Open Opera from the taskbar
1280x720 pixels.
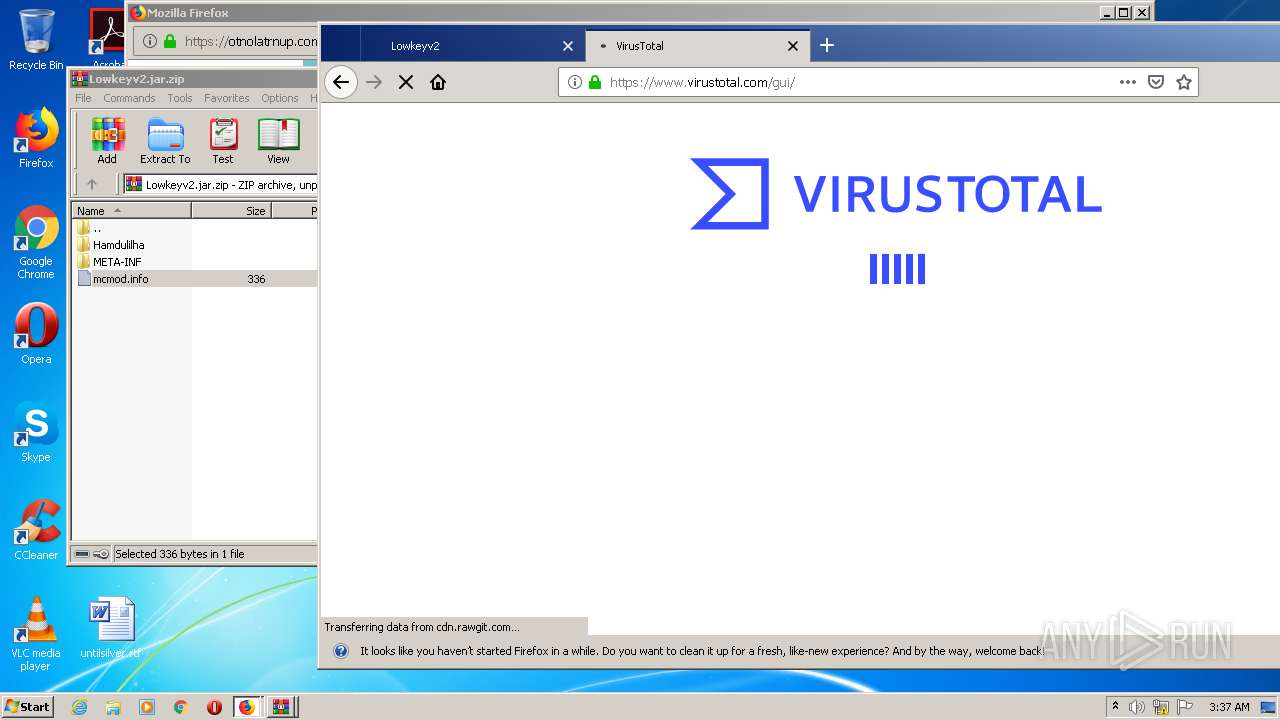[x=214, y=707]
